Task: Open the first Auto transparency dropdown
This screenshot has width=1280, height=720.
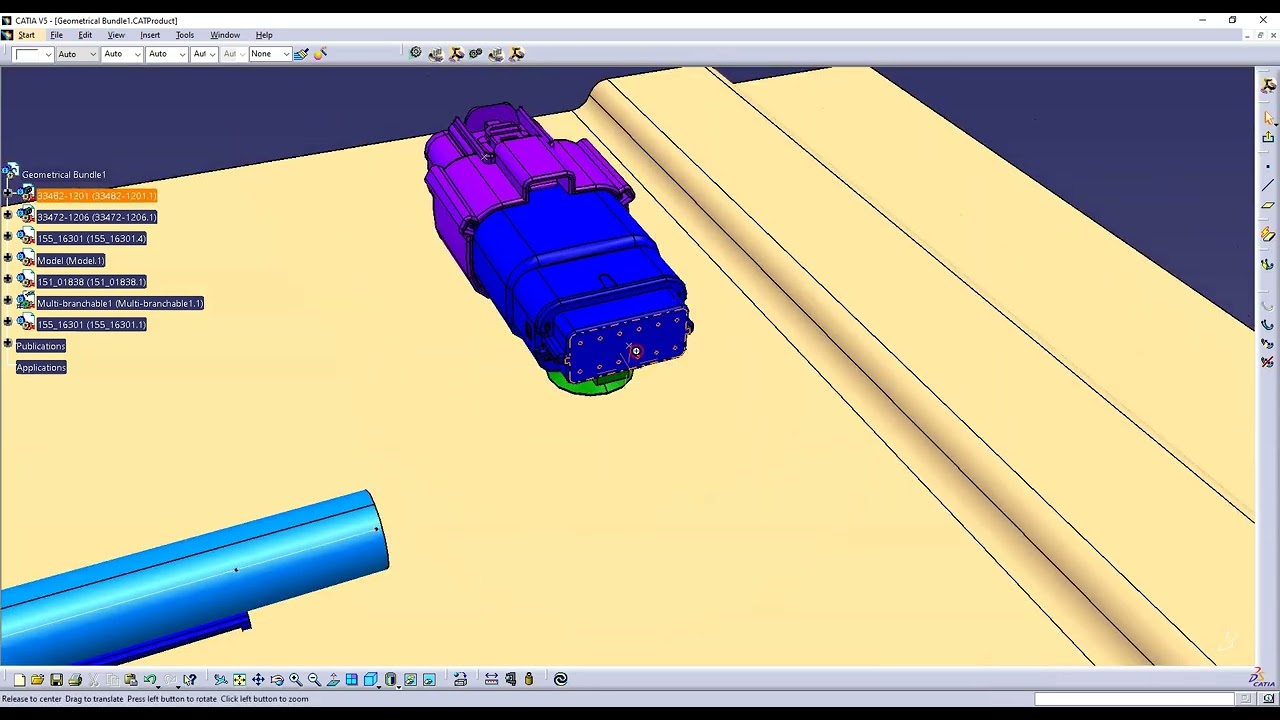Action: point(76,54)
